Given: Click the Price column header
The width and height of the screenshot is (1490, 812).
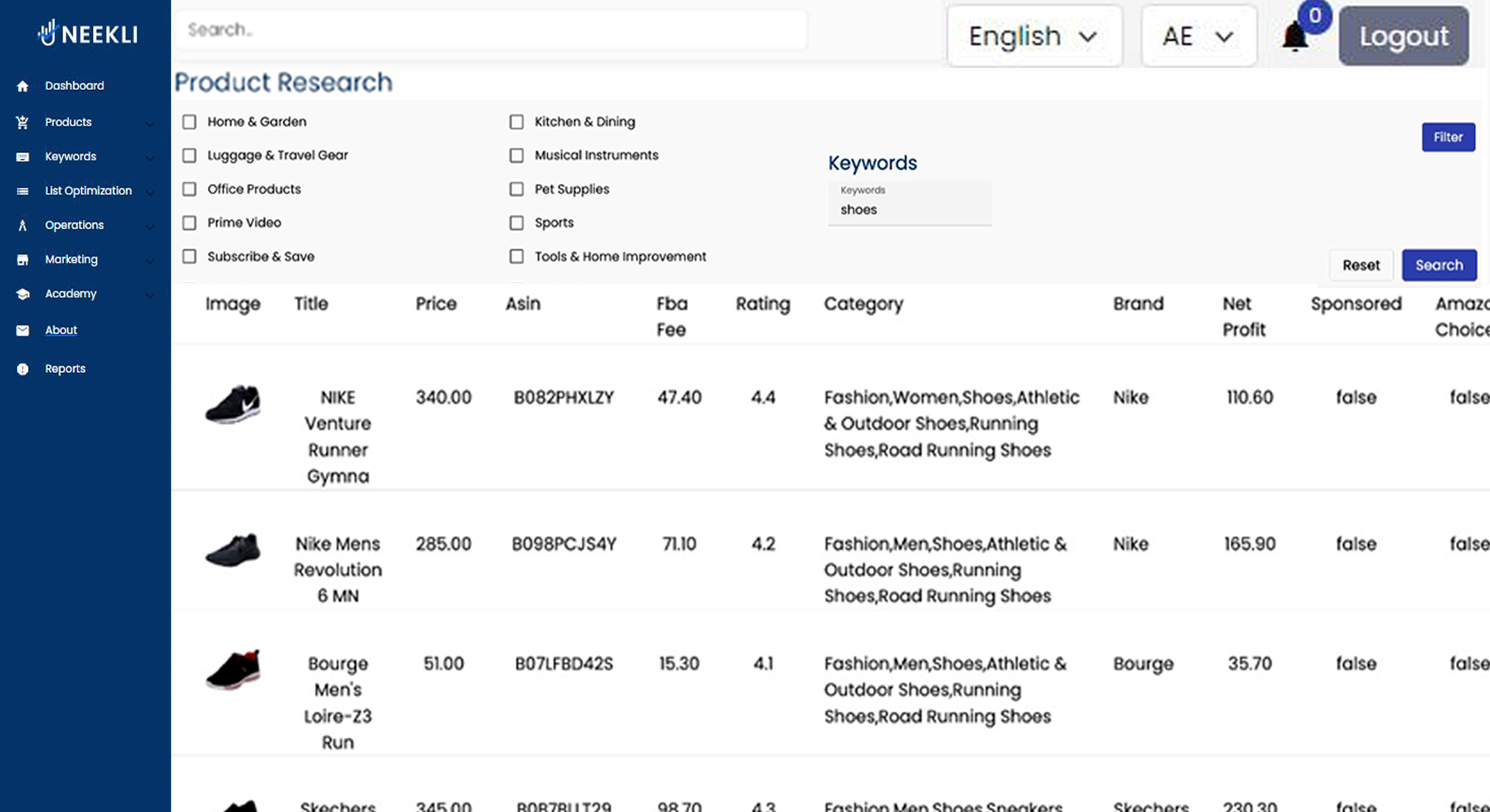Looking at the screenshot, I should [x=436, y=304].
